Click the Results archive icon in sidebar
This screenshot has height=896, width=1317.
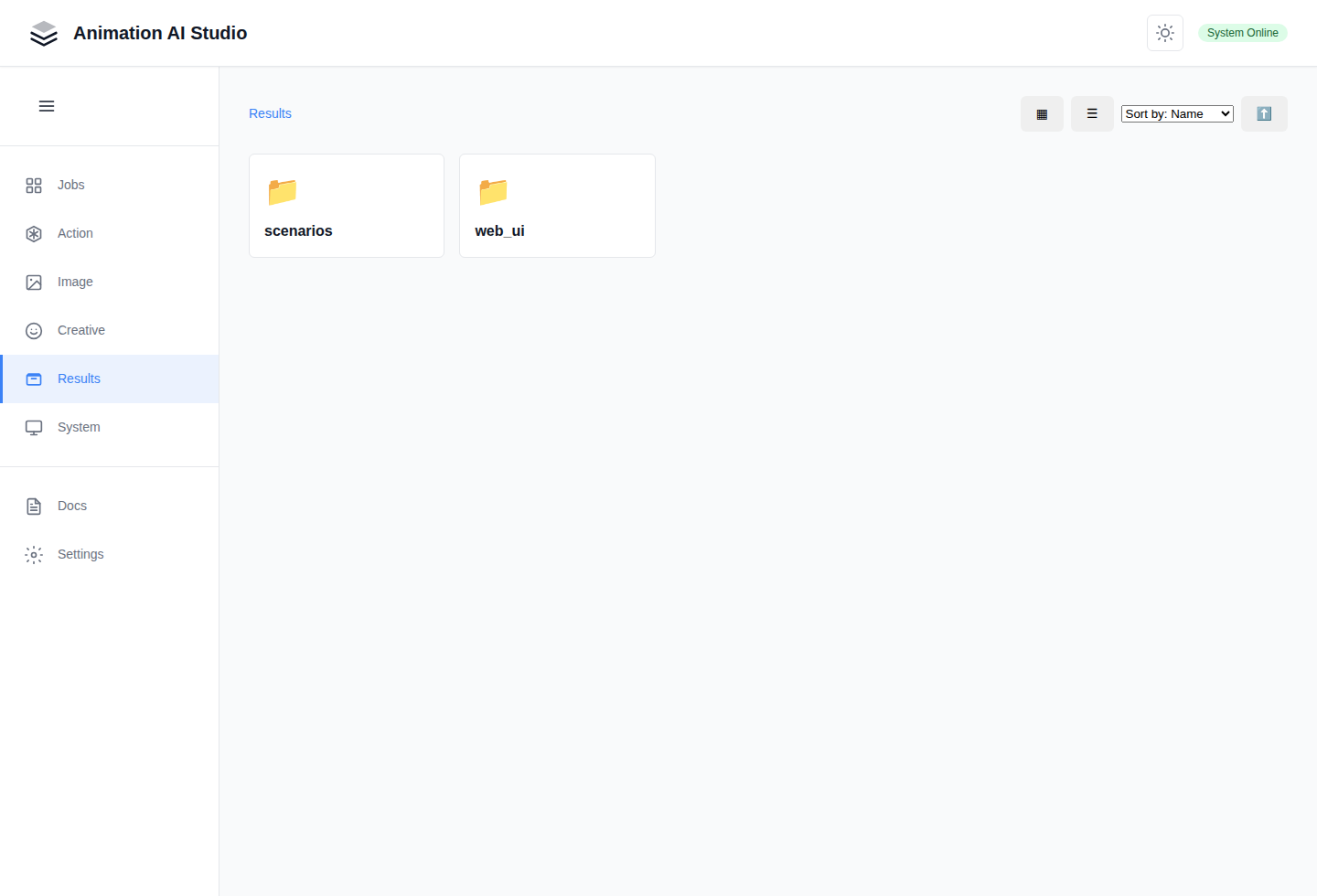pyautogui.click(x=34, y=379)
